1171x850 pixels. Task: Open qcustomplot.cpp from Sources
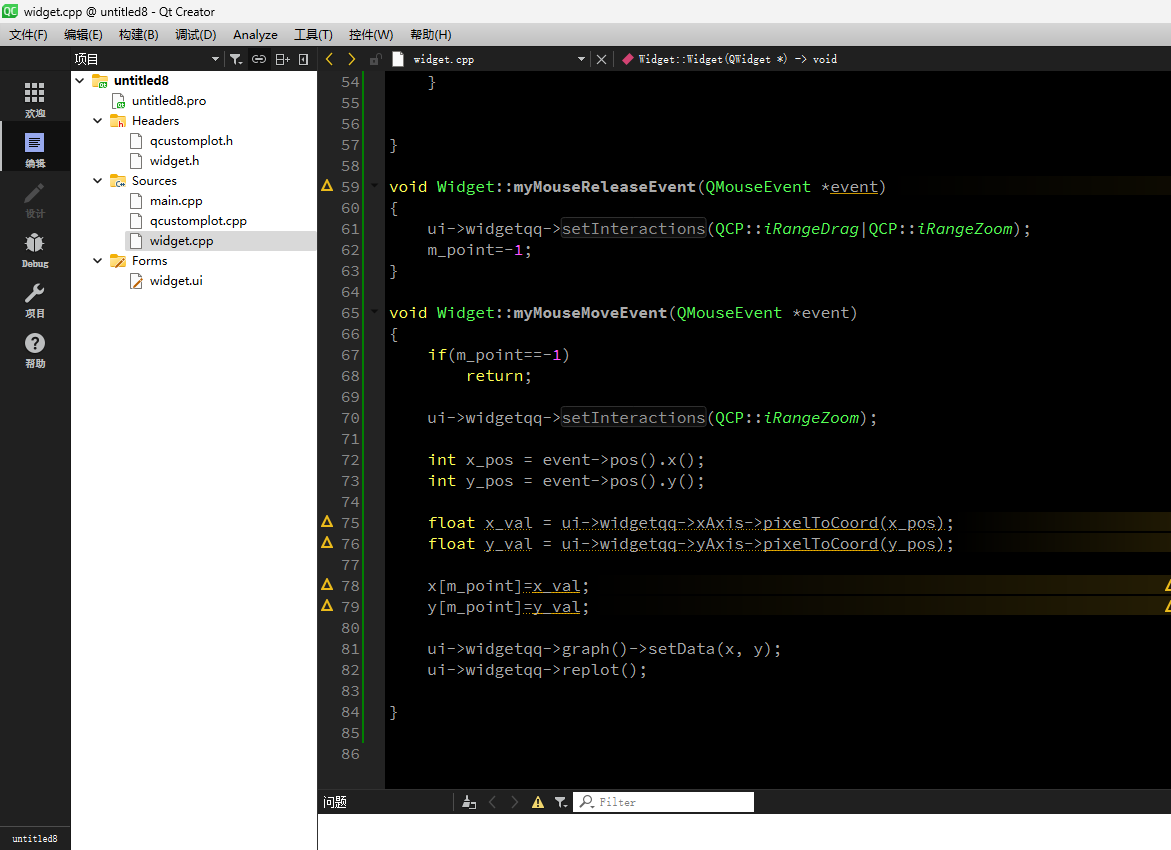(x=198, y=220)
